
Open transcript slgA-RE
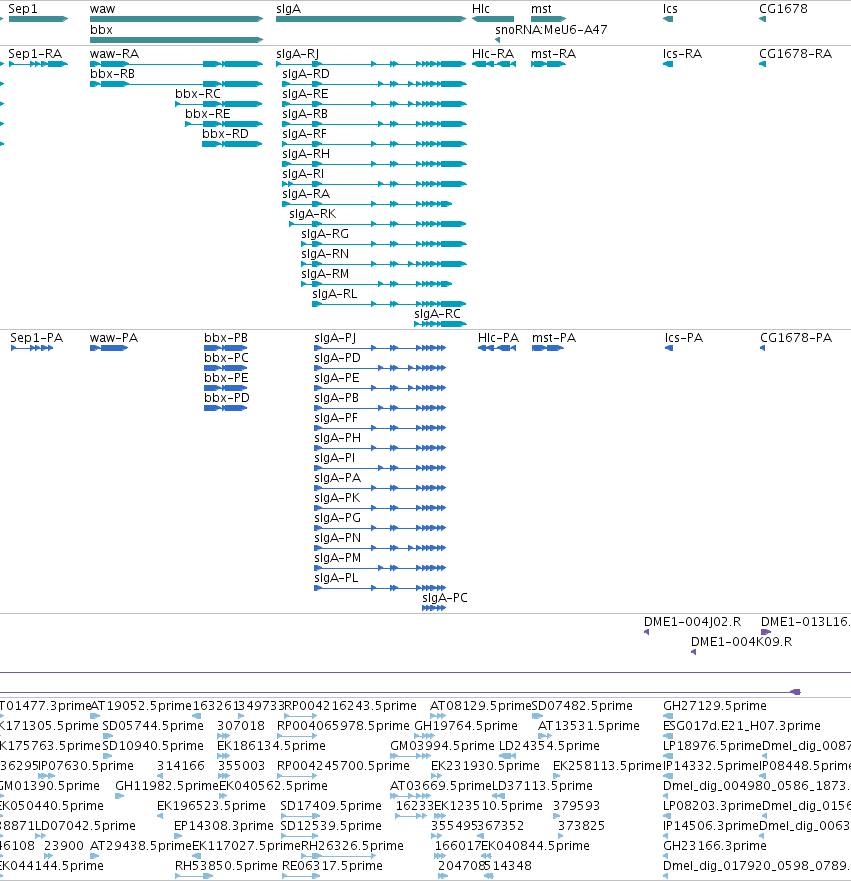(374, 104)
